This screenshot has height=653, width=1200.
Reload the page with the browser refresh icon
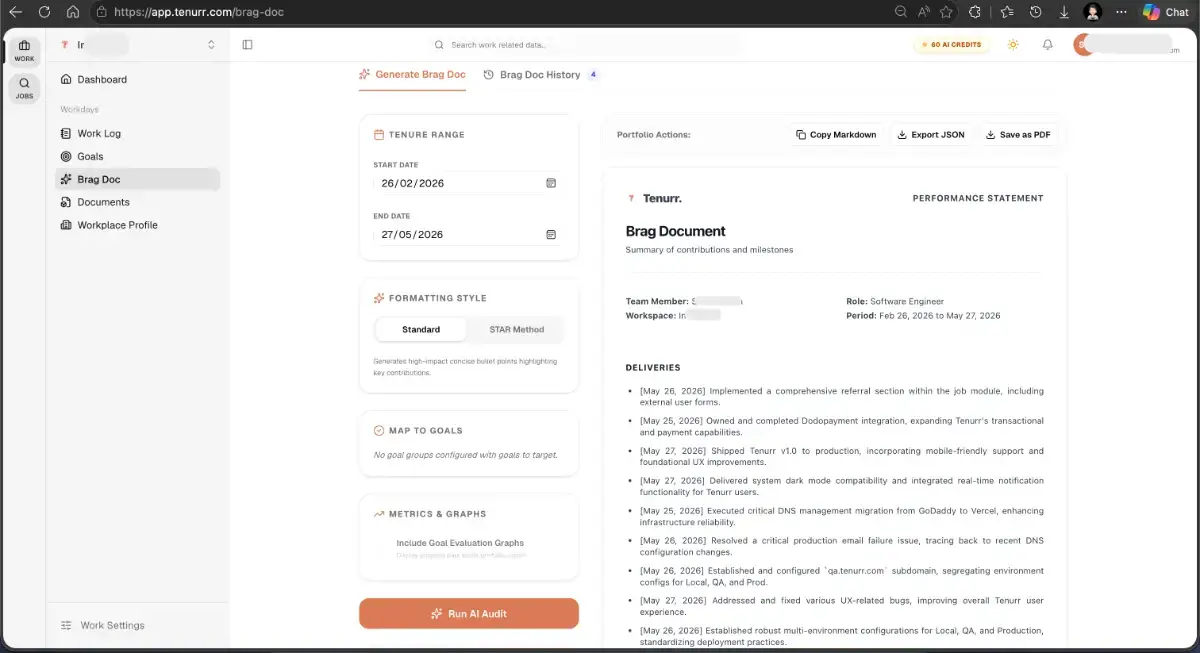(x=44, y=12)
